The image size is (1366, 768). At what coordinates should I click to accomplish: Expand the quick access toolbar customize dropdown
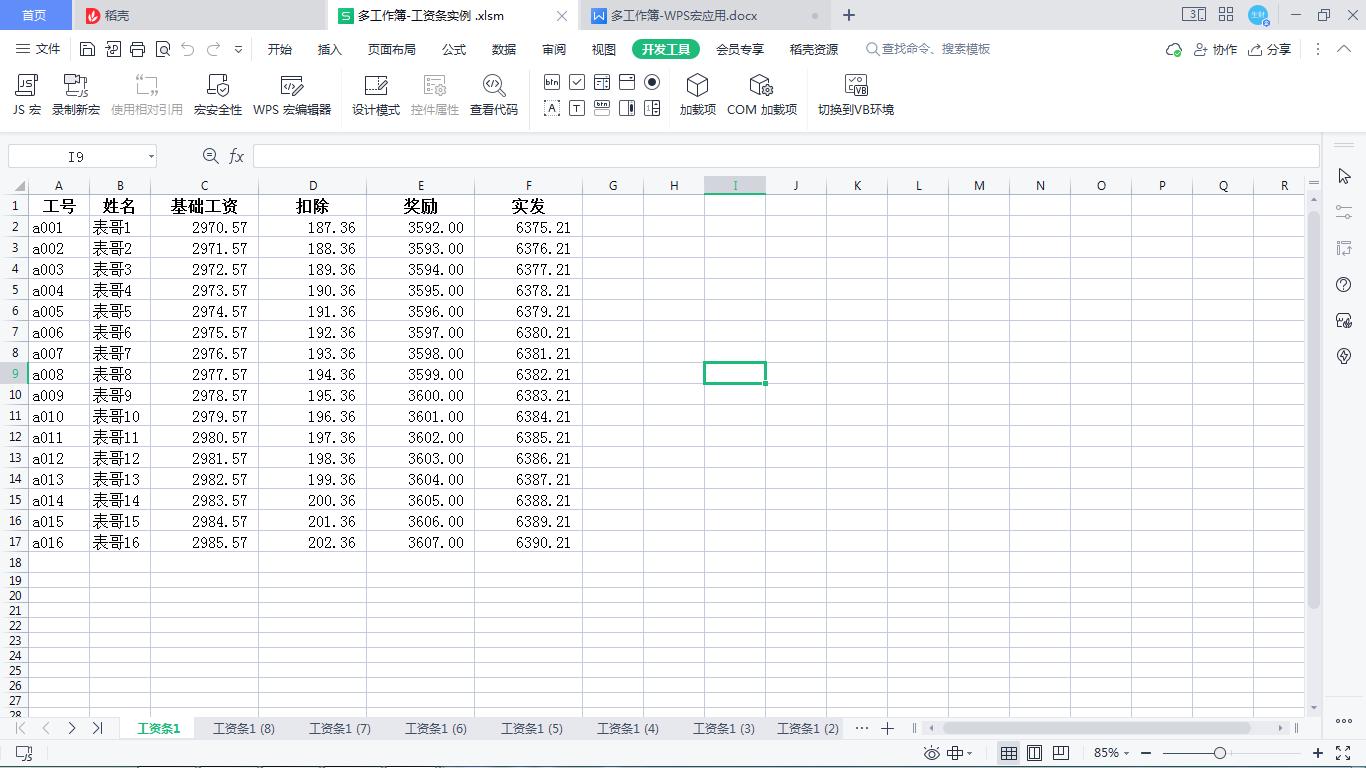click(238, 48)
